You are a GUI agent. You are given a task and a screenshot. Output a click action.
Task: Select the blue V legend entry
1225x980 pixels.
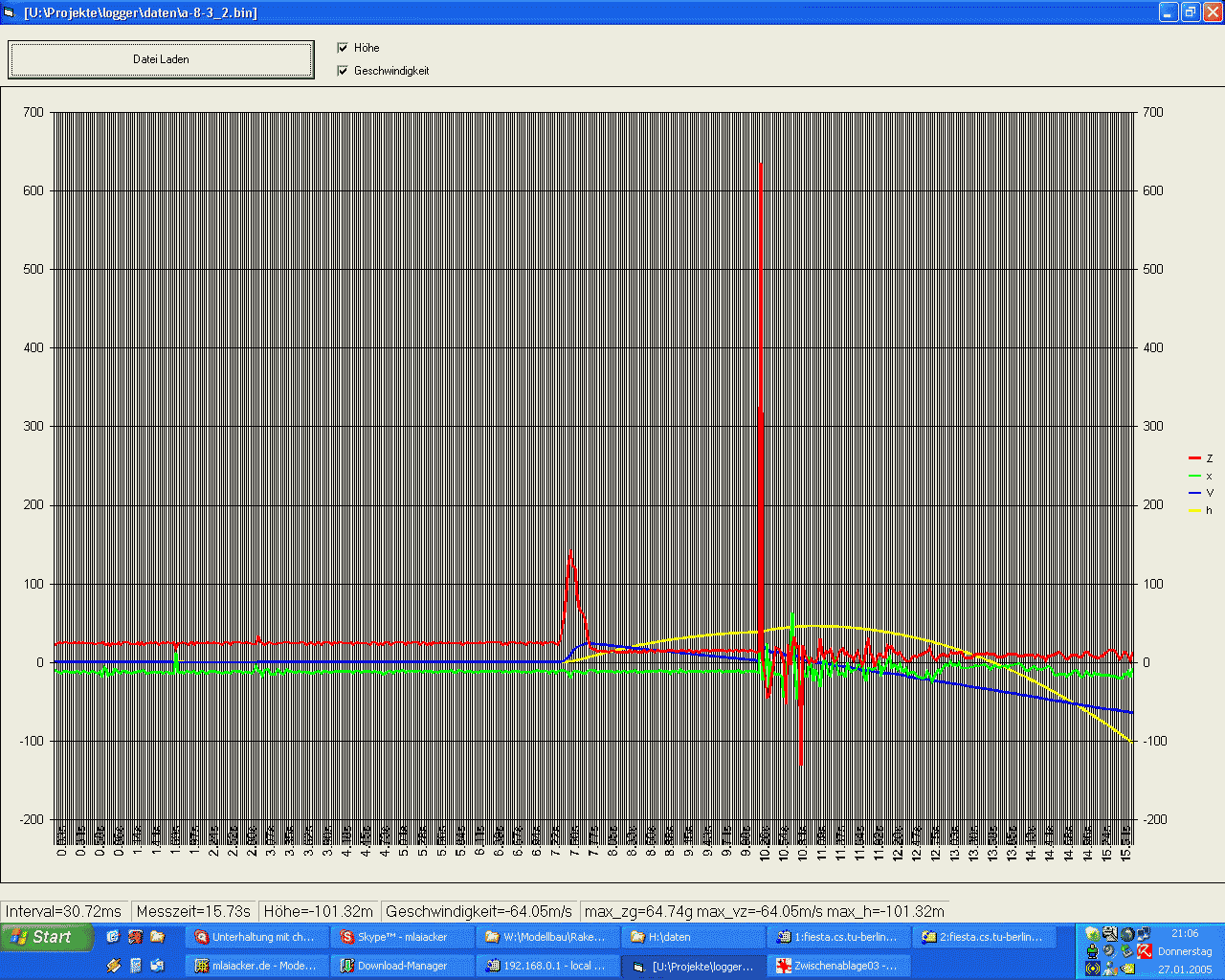coord(1195,493)
